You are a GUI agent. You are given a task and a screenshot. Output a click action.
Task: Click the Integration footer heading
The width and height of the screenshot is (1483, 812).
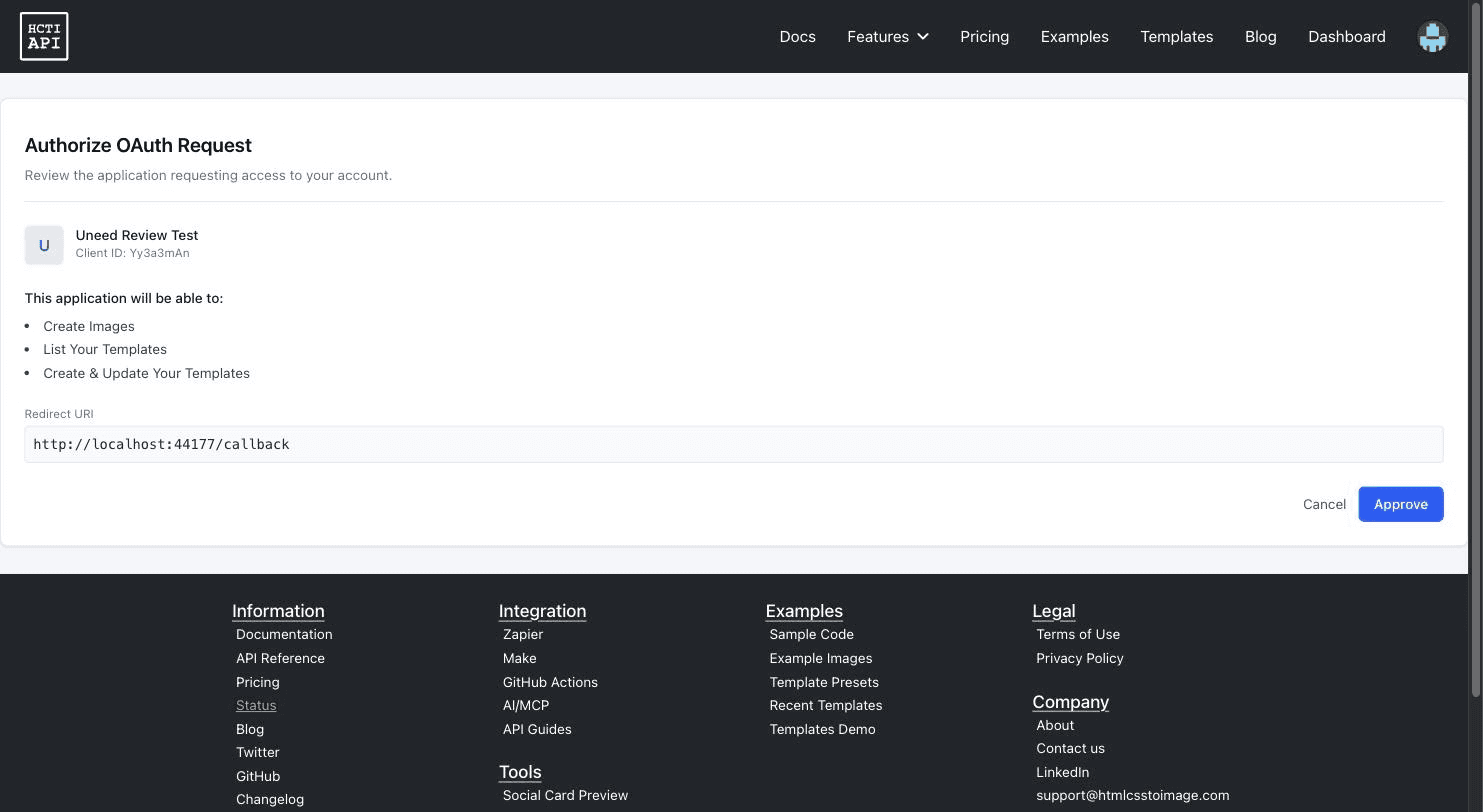(542, 611)
